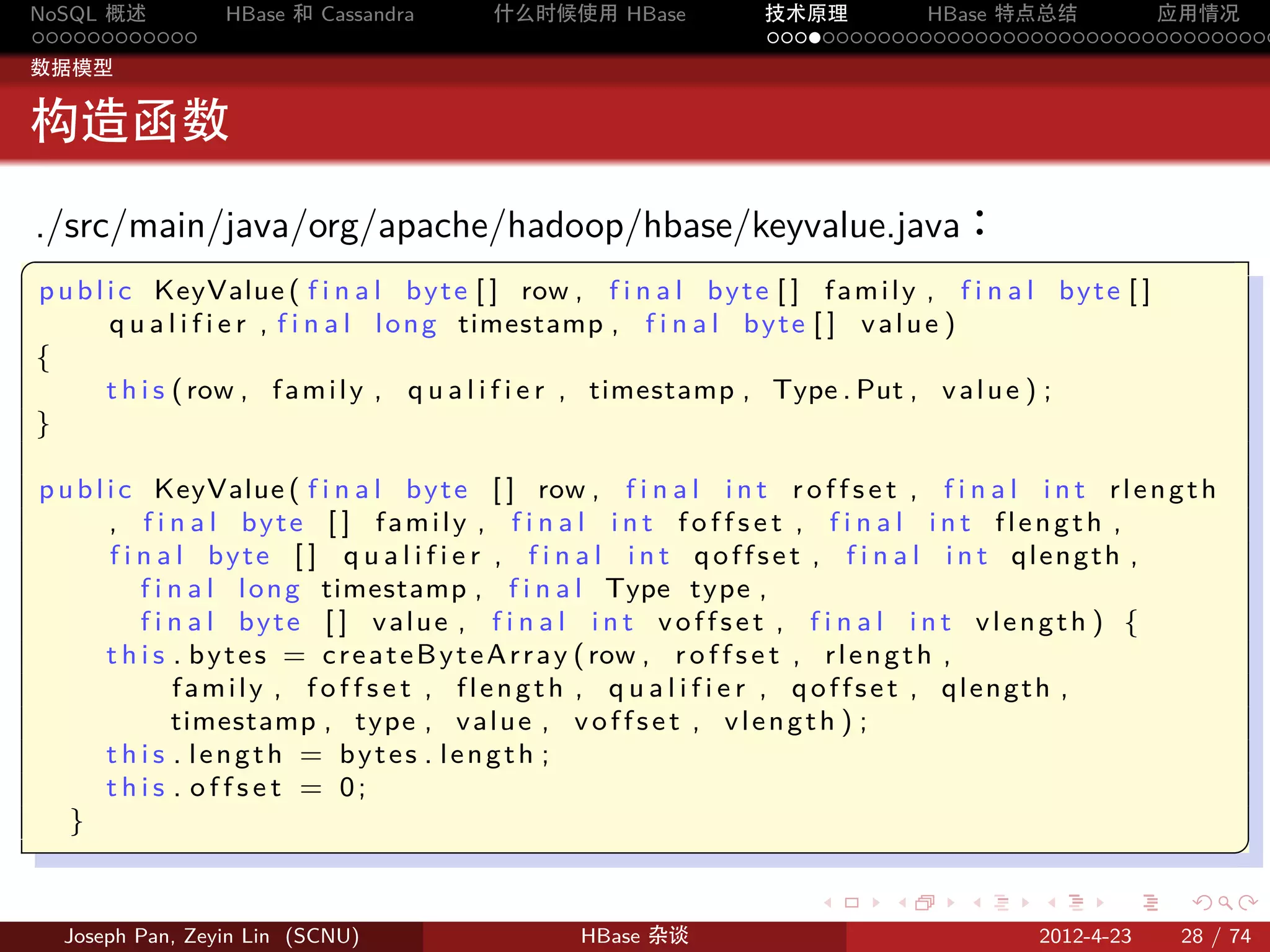Screen dimensions: 1270x952
Task: Click the right arrow after the subsection icon
Action: tap(1026, 903)
